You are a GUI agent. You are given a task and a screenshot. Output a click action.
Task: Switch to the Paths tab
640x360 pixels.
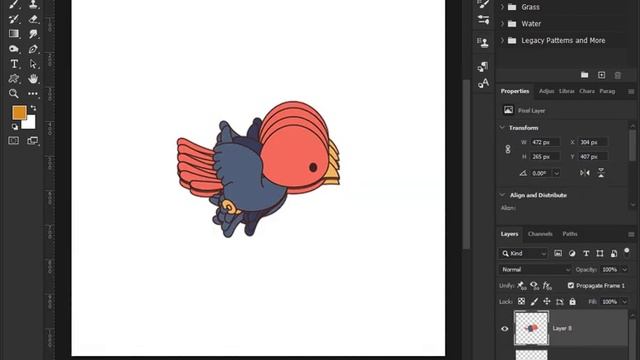coord(570,234)
